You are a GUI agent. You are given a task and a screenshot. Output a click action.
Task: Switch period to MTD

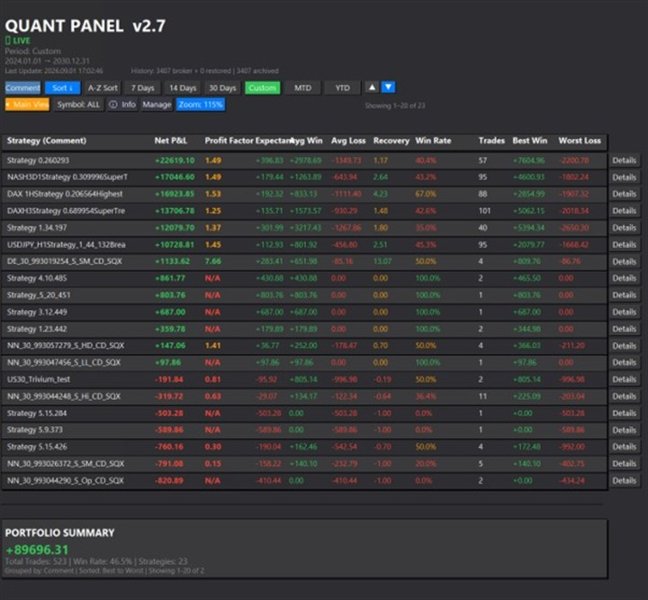(303, 88)
